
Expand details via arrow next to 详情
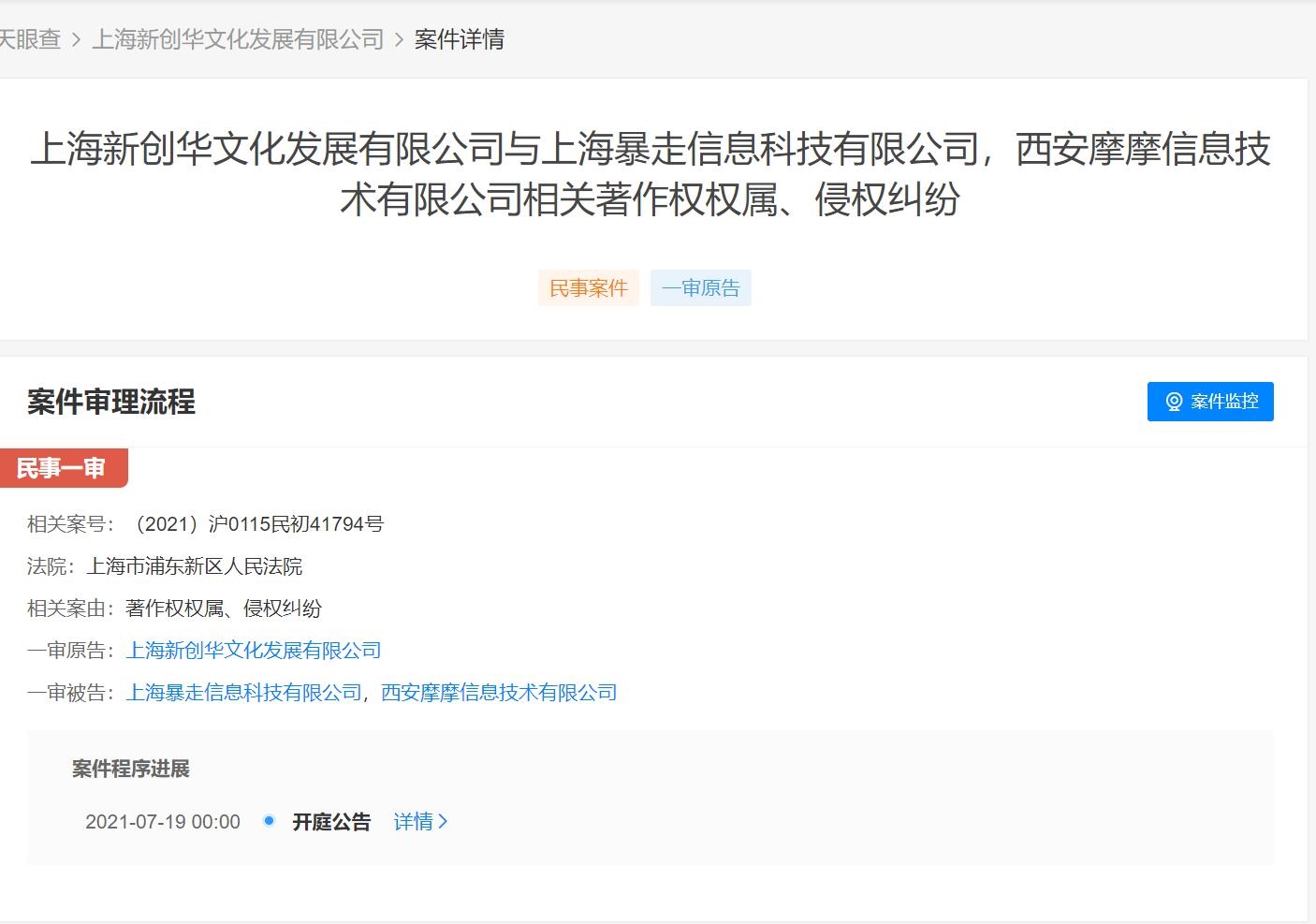(x=444, y=822)
